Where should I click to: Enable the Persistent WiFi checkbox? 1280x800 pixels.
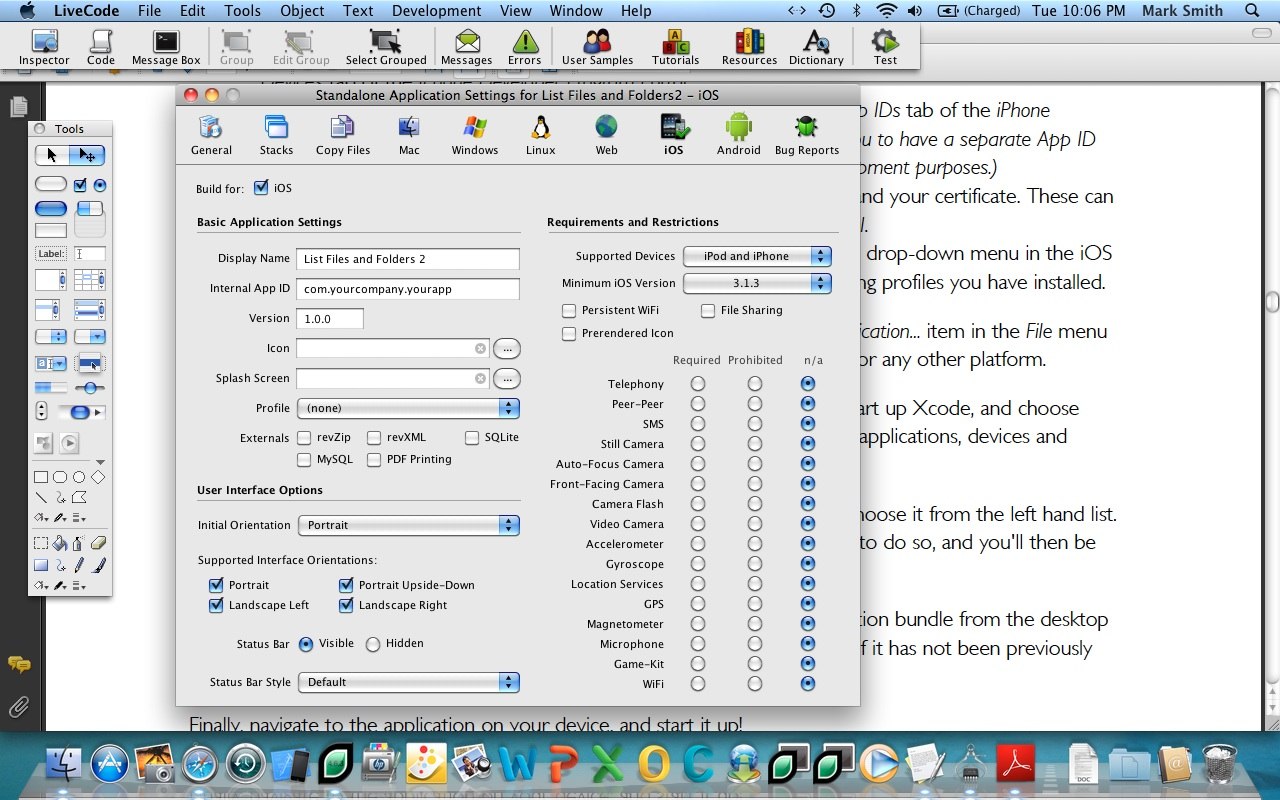pyautogui.click(x=569, y=311)
